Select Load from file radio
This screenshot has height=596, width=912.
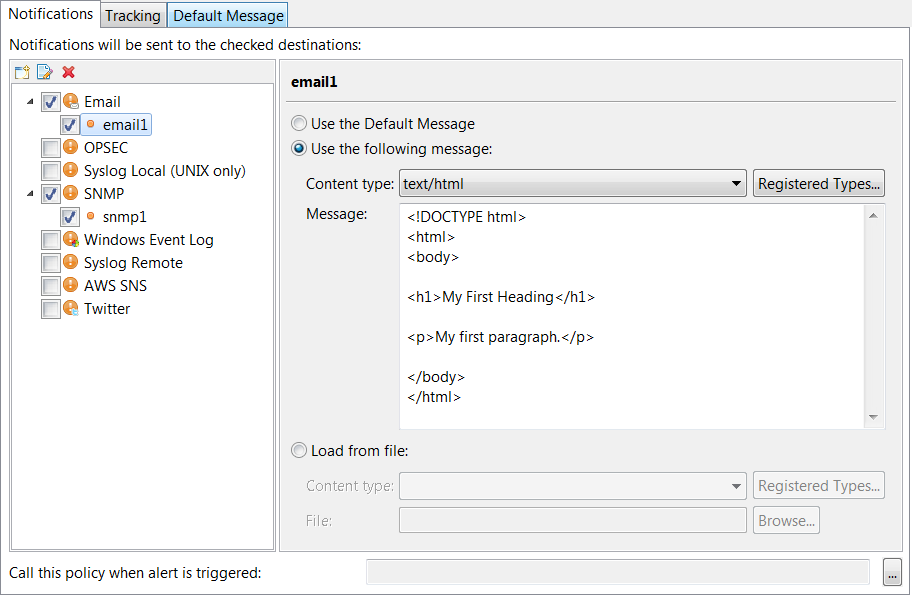[299, 451]
